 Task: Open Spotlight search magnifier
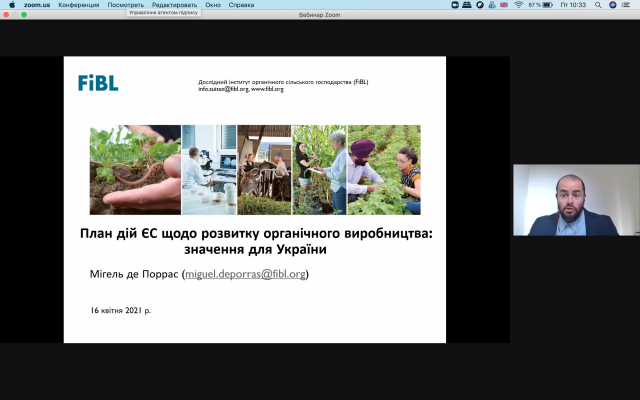pyautogui.click(x=598, y=5)
